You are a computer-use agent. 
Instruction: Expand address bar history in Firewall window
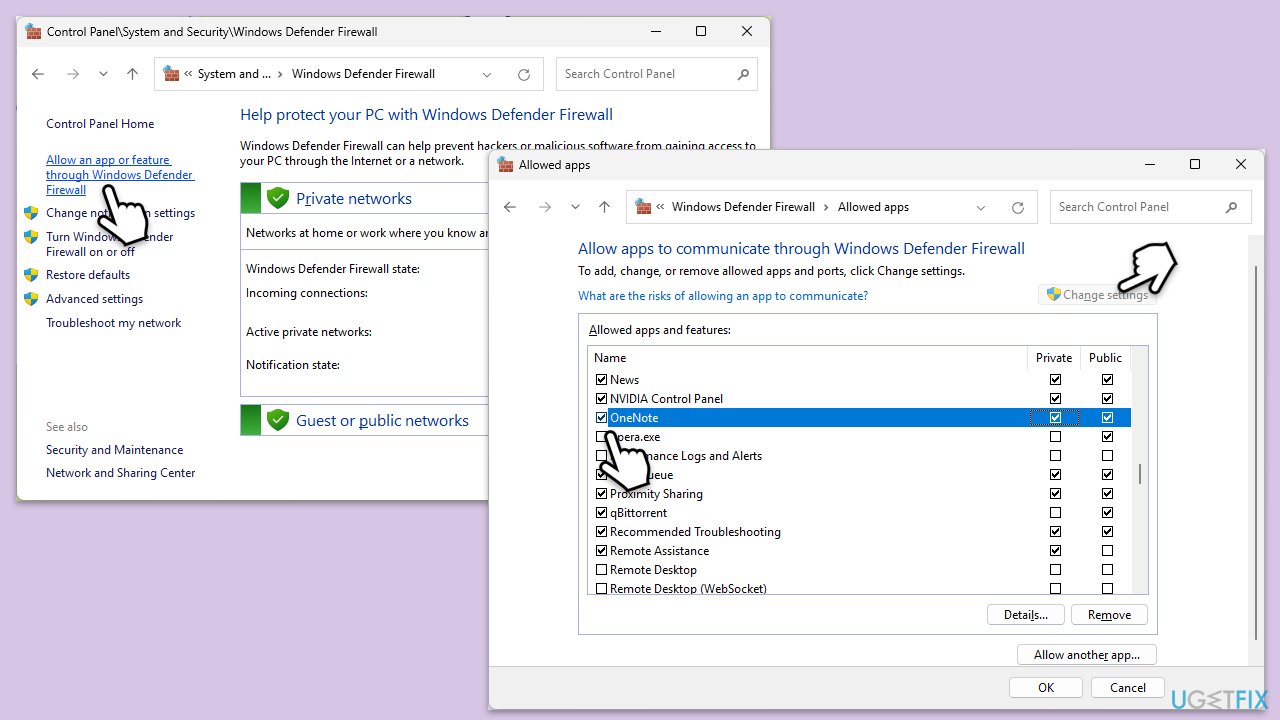[x=487, y=74]
